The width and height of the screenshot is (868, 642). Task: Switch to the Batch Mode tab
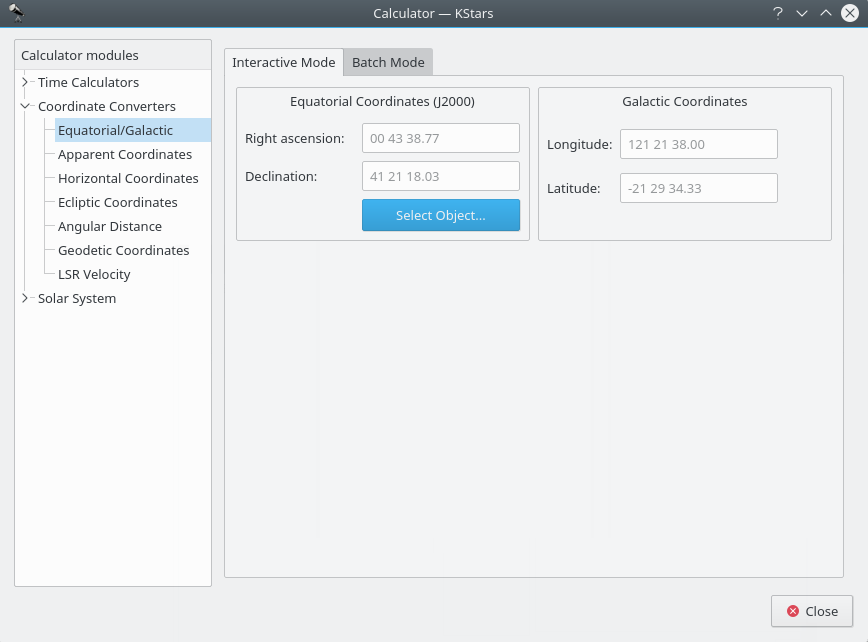388,62
